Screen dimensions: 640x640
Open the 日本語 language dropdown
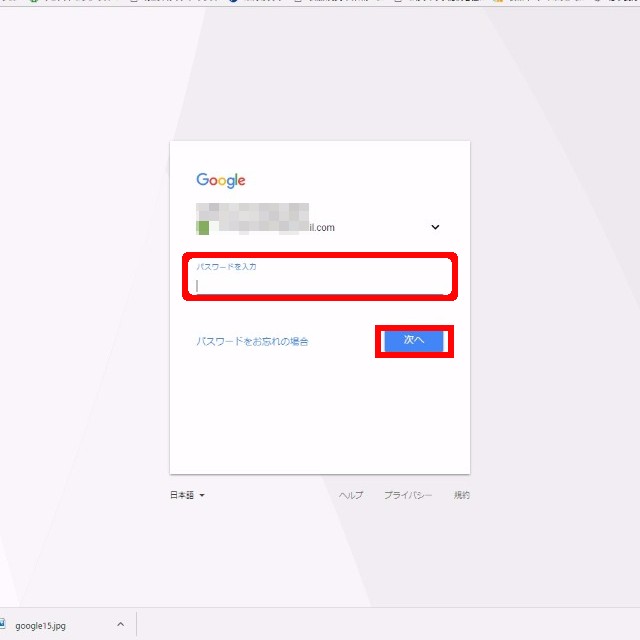pyautogui.click(x=187, y=495)
